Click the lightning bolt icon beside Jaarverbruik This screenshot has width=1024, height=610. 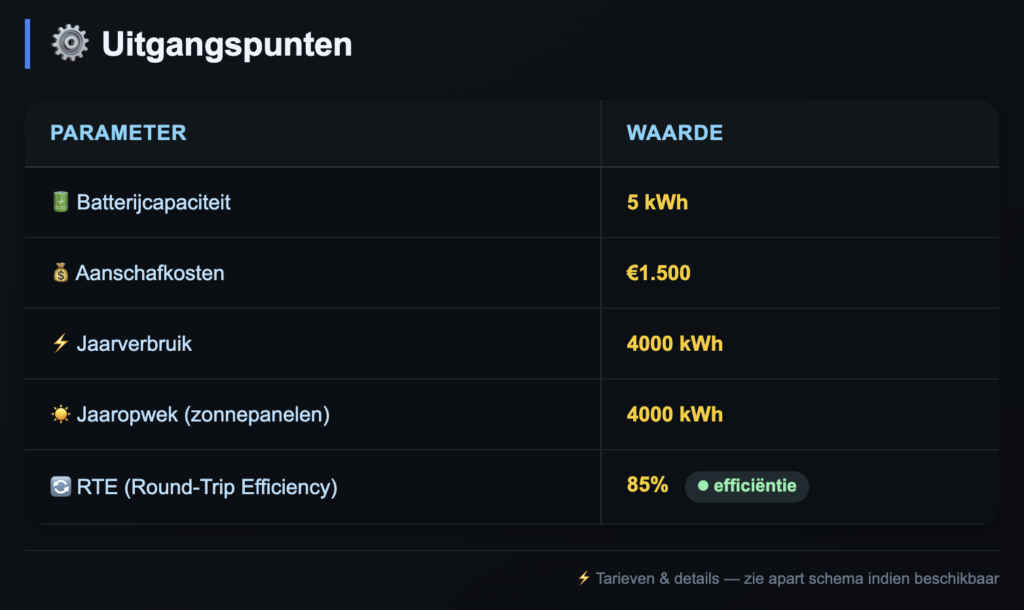60,344
